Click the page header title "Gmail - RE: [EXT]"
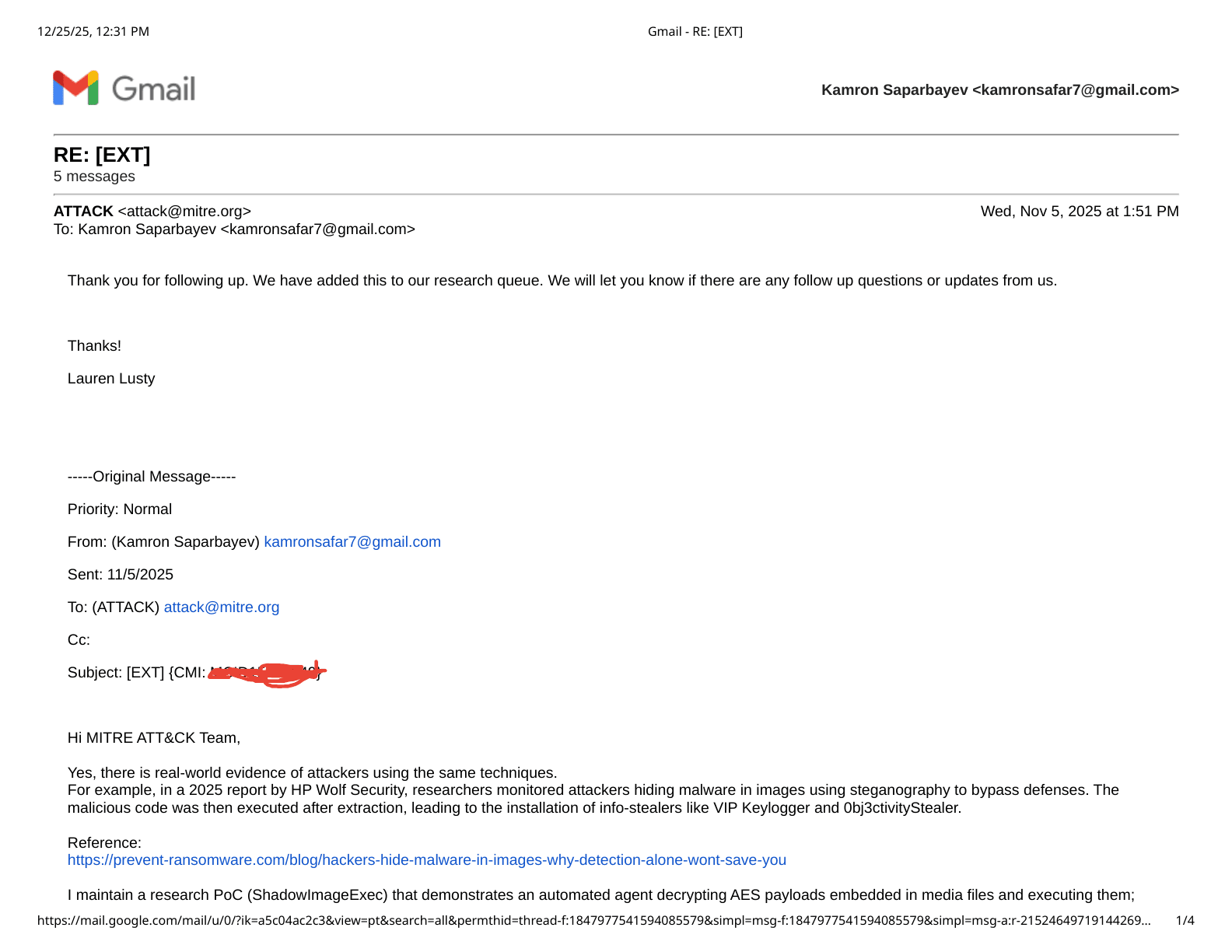The height and width of the screenshot is (952, 1232). tap(695, 32)
